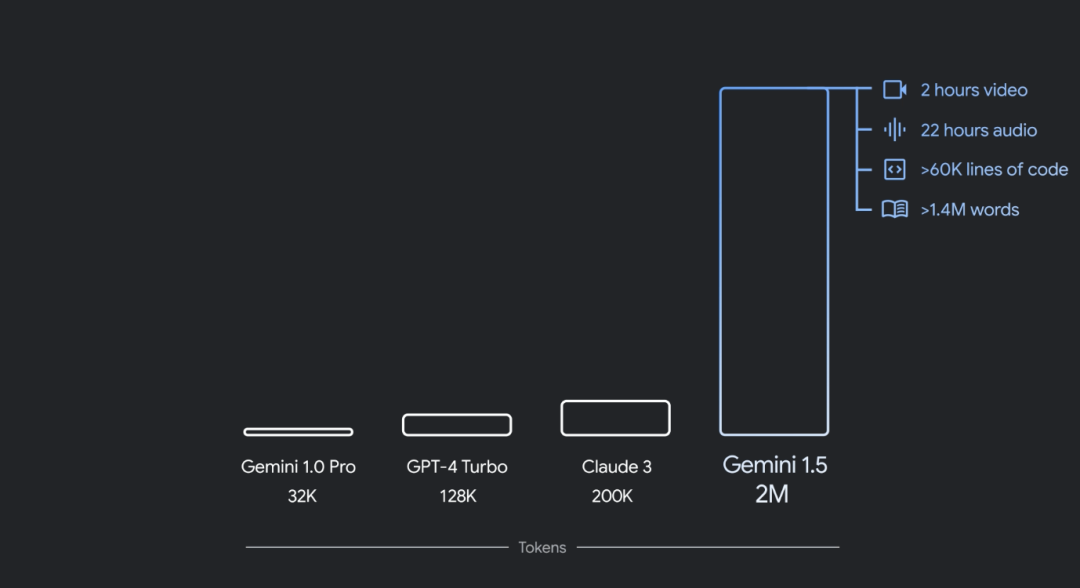1080x588 pixels.
Task: Click the ">60K lines of code" text
Action: [993, 170]
